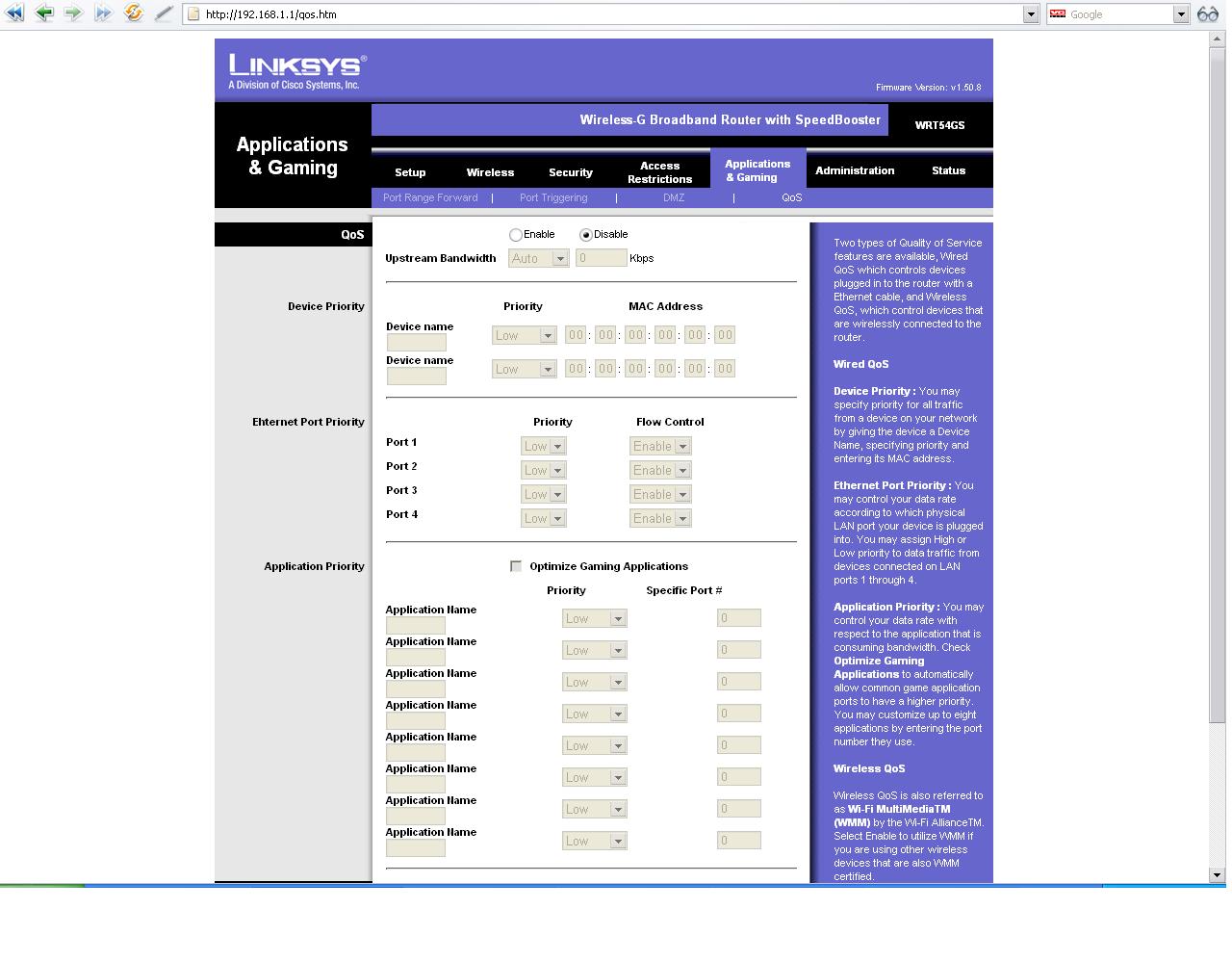The width and height of the screenshot is (1232, 961).
Task: Go to Port Range Forward subpage
Action: coord(430,197)
